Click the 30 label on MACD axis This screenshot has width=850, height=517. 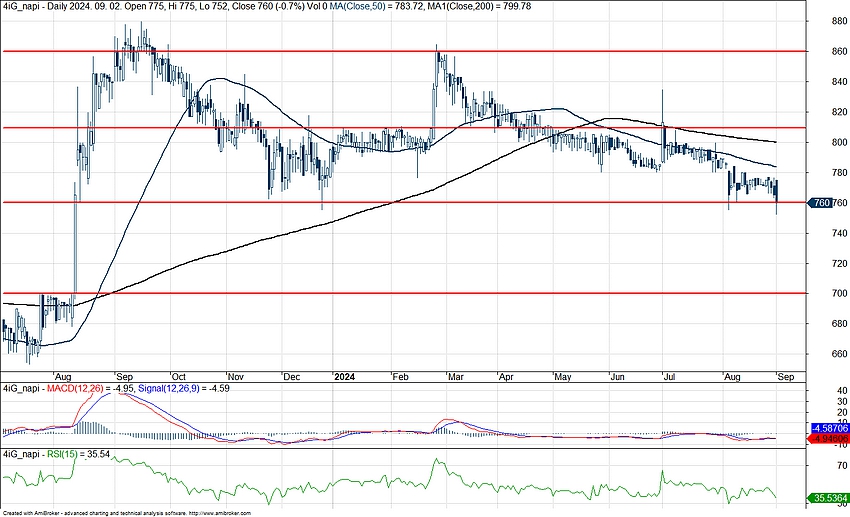(842, 402)
